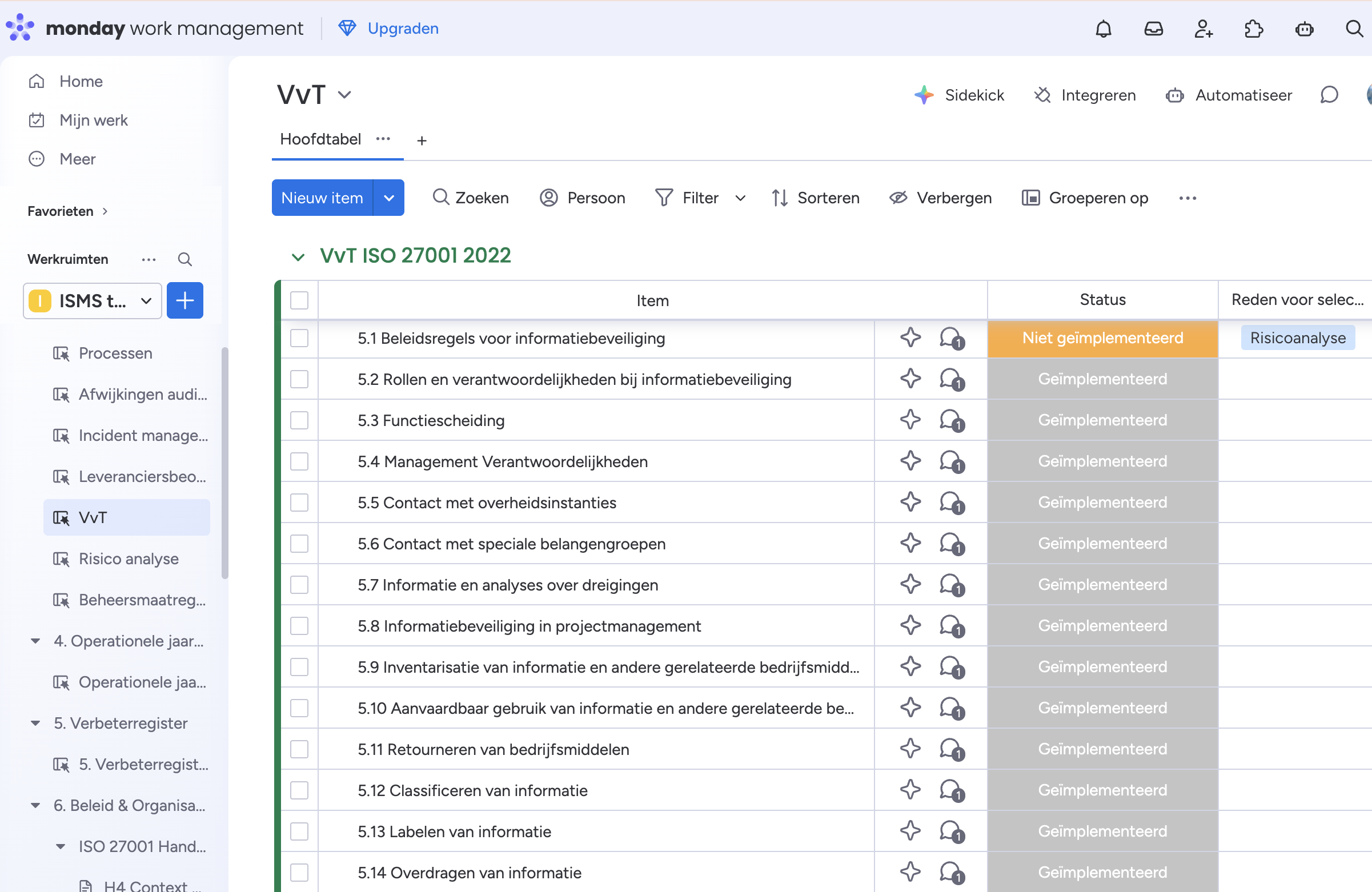Click the orange Niet geïmplementeerd status
This screenshot has width=1372, height=892.
coord(1102,338)
